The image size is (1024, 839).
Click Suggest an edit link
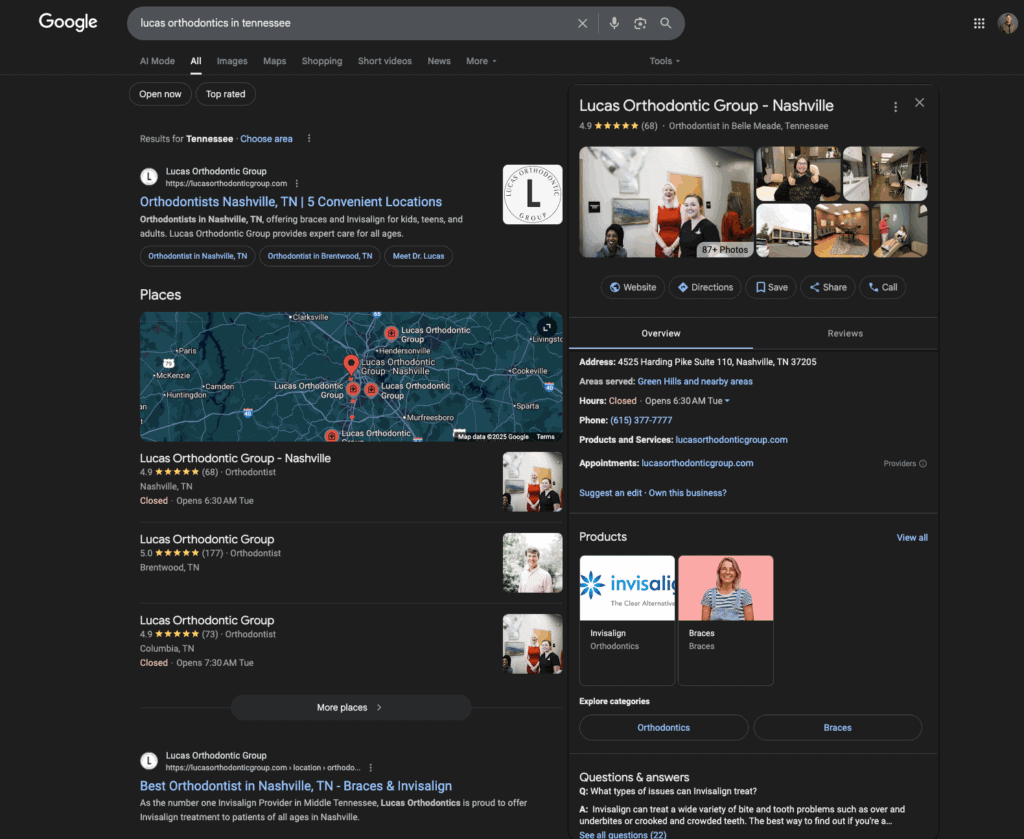coord(610,493)
